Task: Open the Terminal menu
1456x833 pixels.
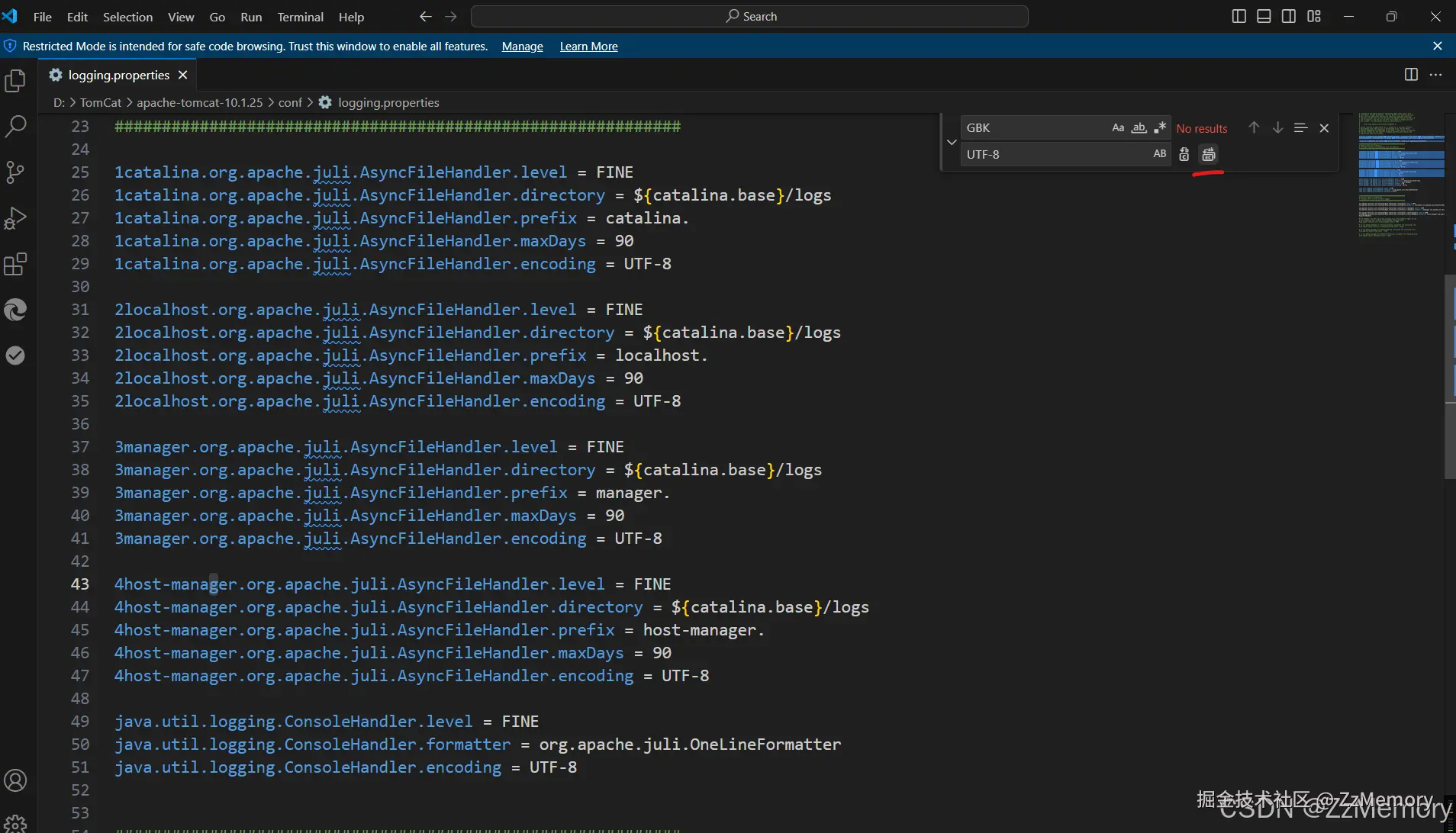Action: 300,17
